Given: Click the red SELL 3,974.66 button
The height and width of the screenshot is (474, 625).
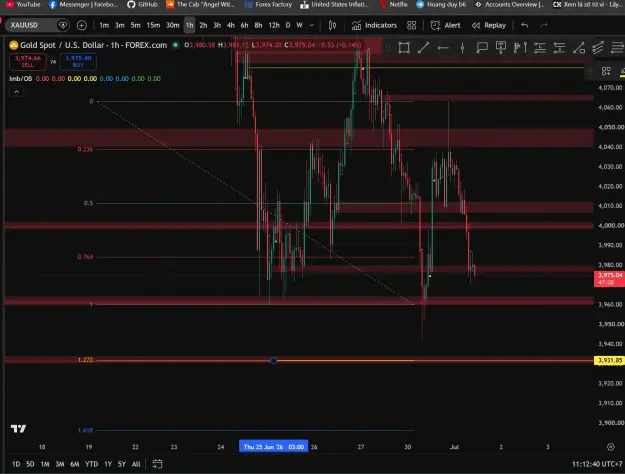Looking at the screenshot, I should pos(28,61).
